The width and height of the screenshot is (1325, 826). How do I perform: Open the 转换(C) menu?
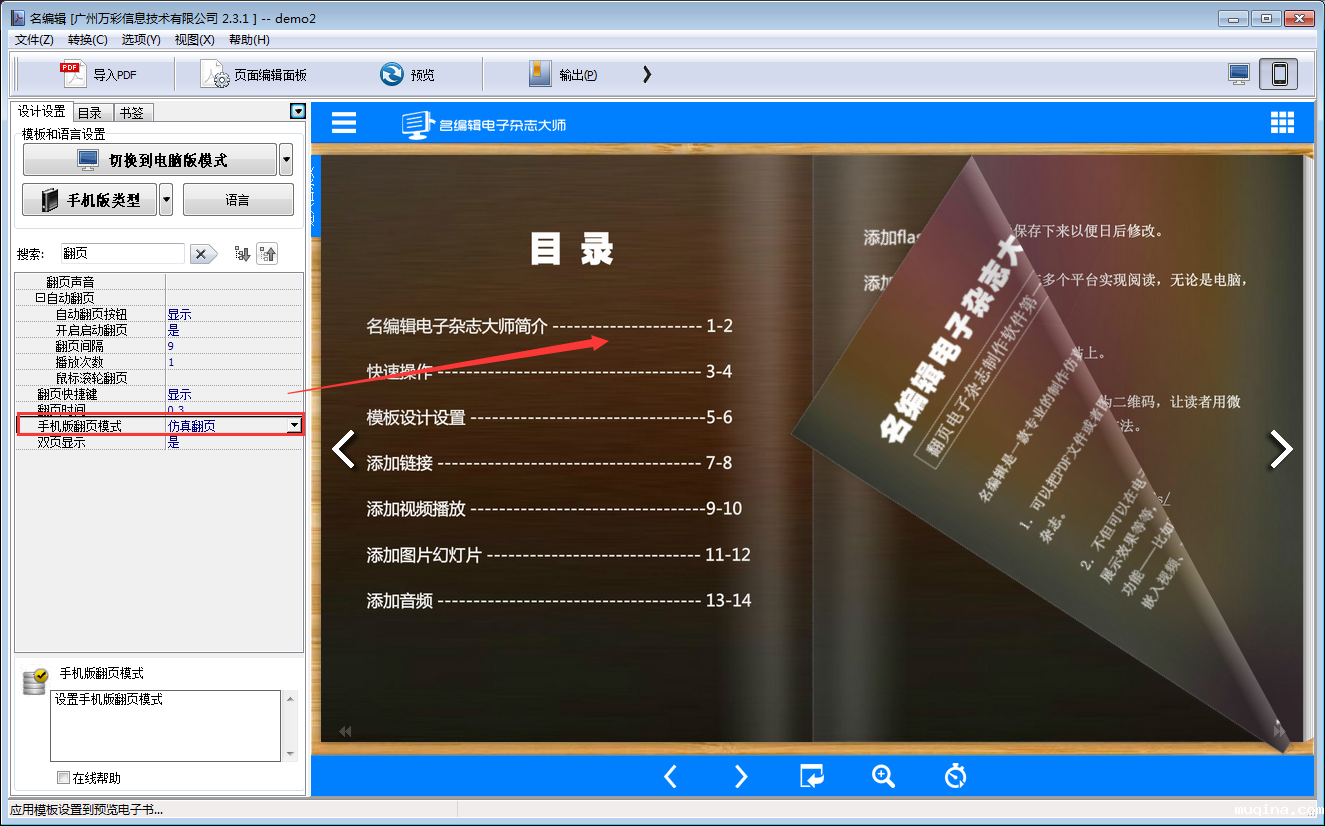click(x=87, y=40)
